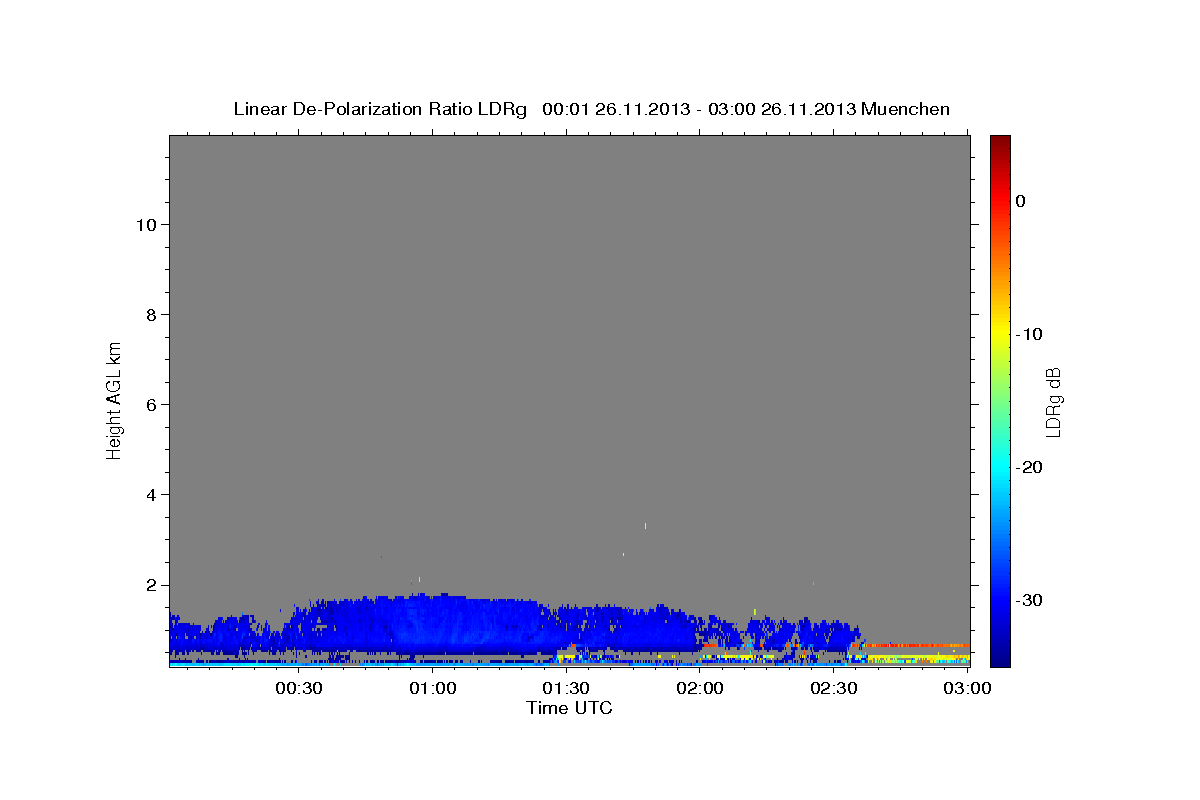This screenshot has width=1200, height=800.
Task: Click the colorbar value 0
Action: [x=1021, y=201]
